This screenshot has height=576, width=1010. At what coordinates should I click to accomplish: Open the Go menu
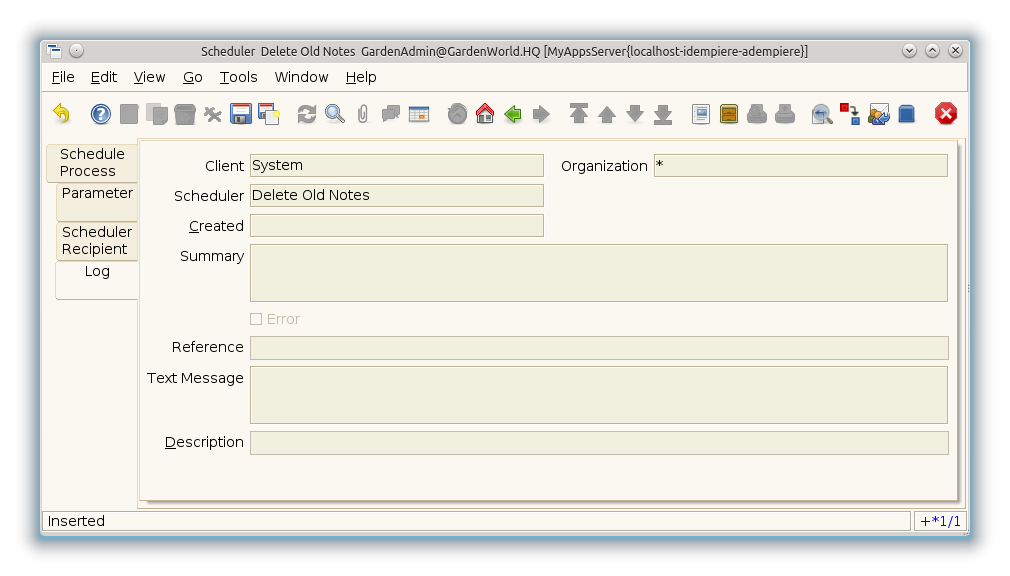tap(192, 77)
